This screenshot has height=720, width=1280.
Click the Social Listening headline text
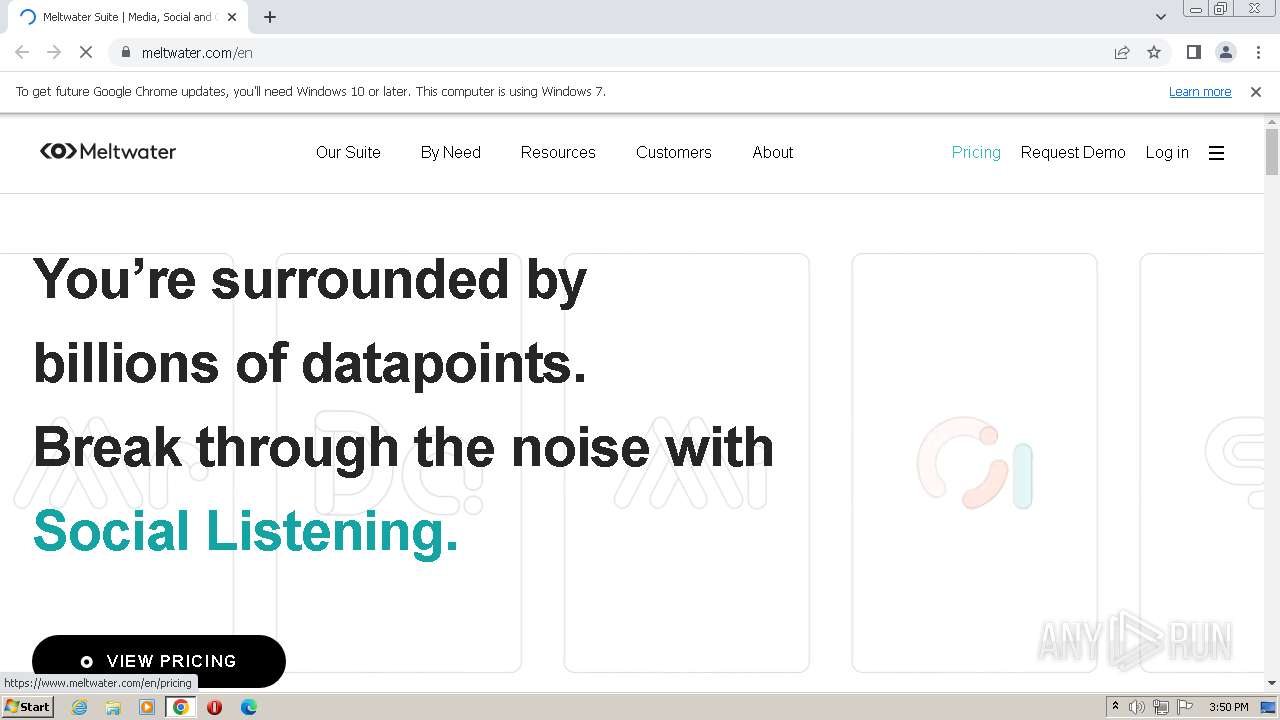246,531
